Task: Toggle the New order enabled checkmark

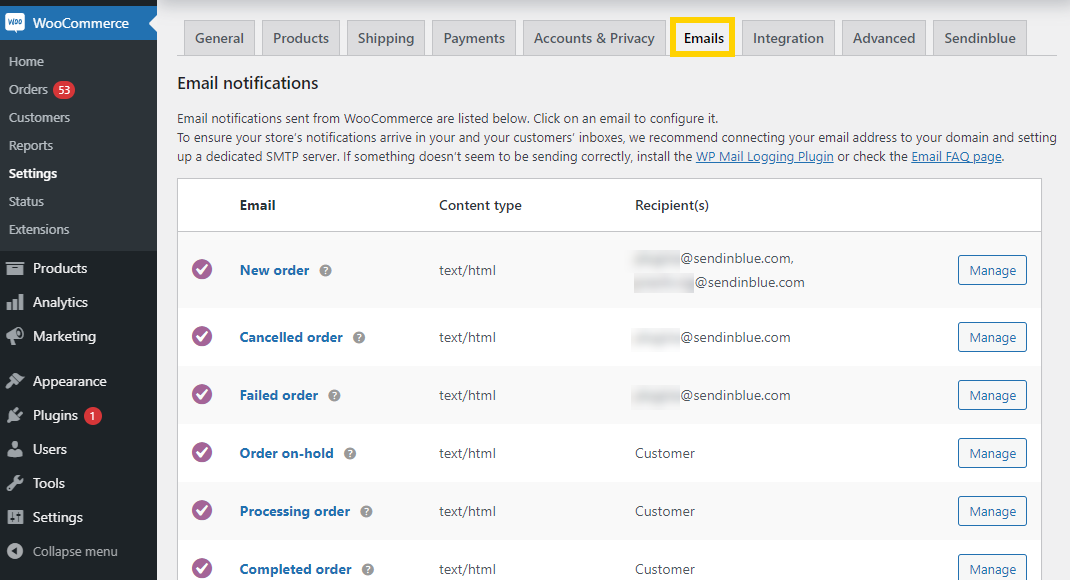Action: tap(202, 269)
